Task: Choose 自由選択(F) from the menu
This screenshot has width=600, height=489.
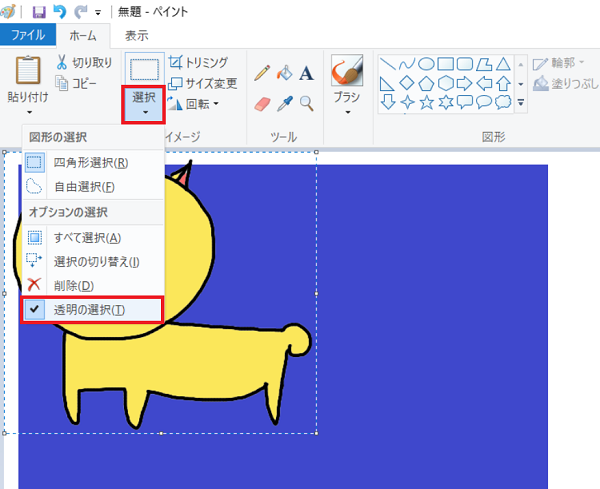Action: tap(93, 187)
